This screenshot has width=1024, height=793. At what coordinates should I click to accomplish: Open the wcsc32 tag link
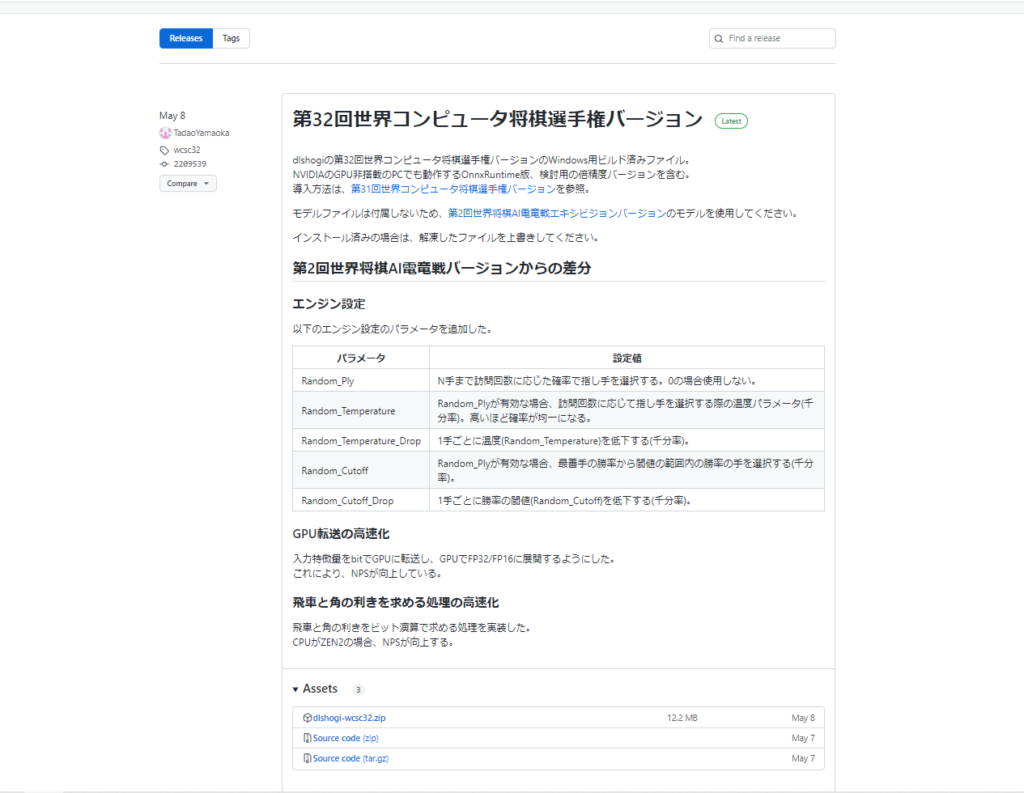click(187, 150)
